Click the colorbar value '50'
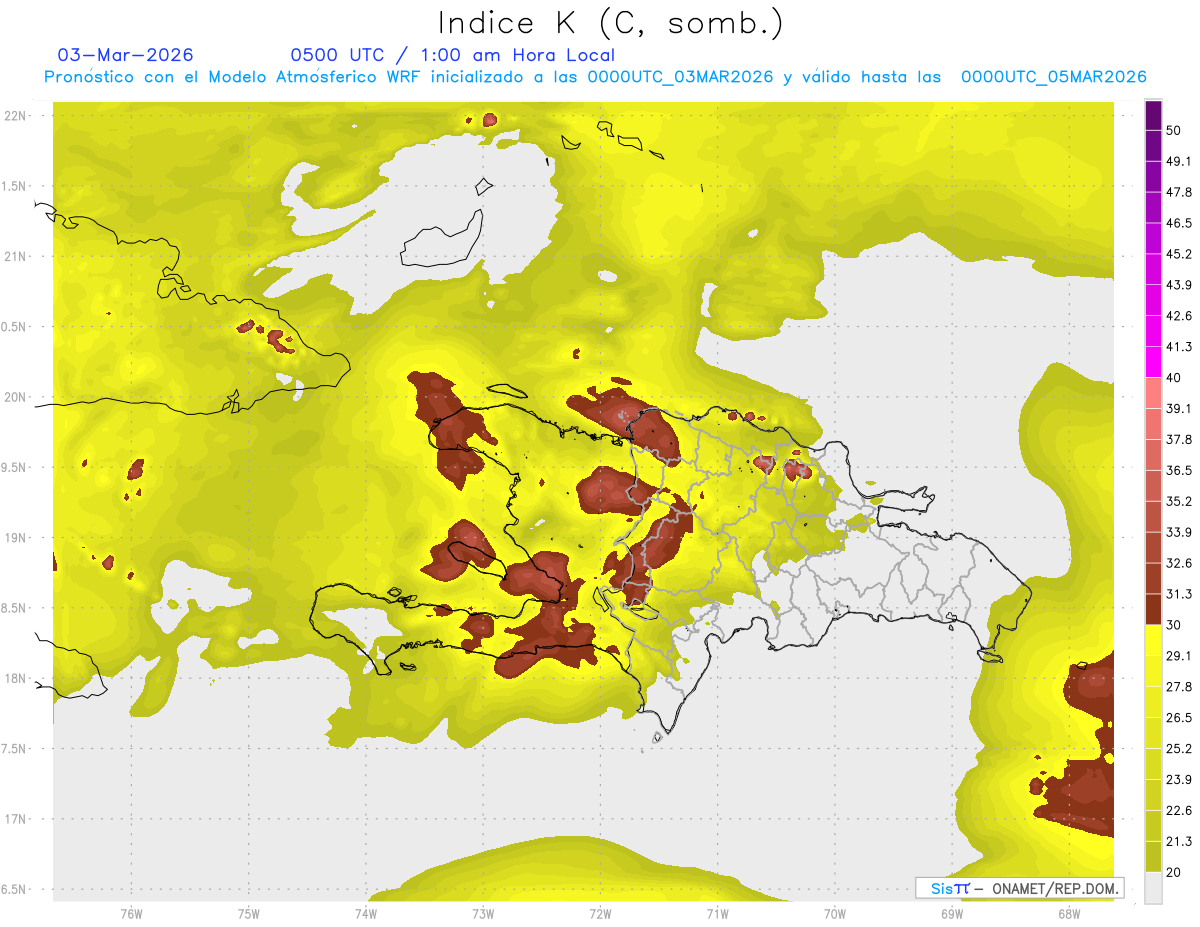 (1174, 130)
